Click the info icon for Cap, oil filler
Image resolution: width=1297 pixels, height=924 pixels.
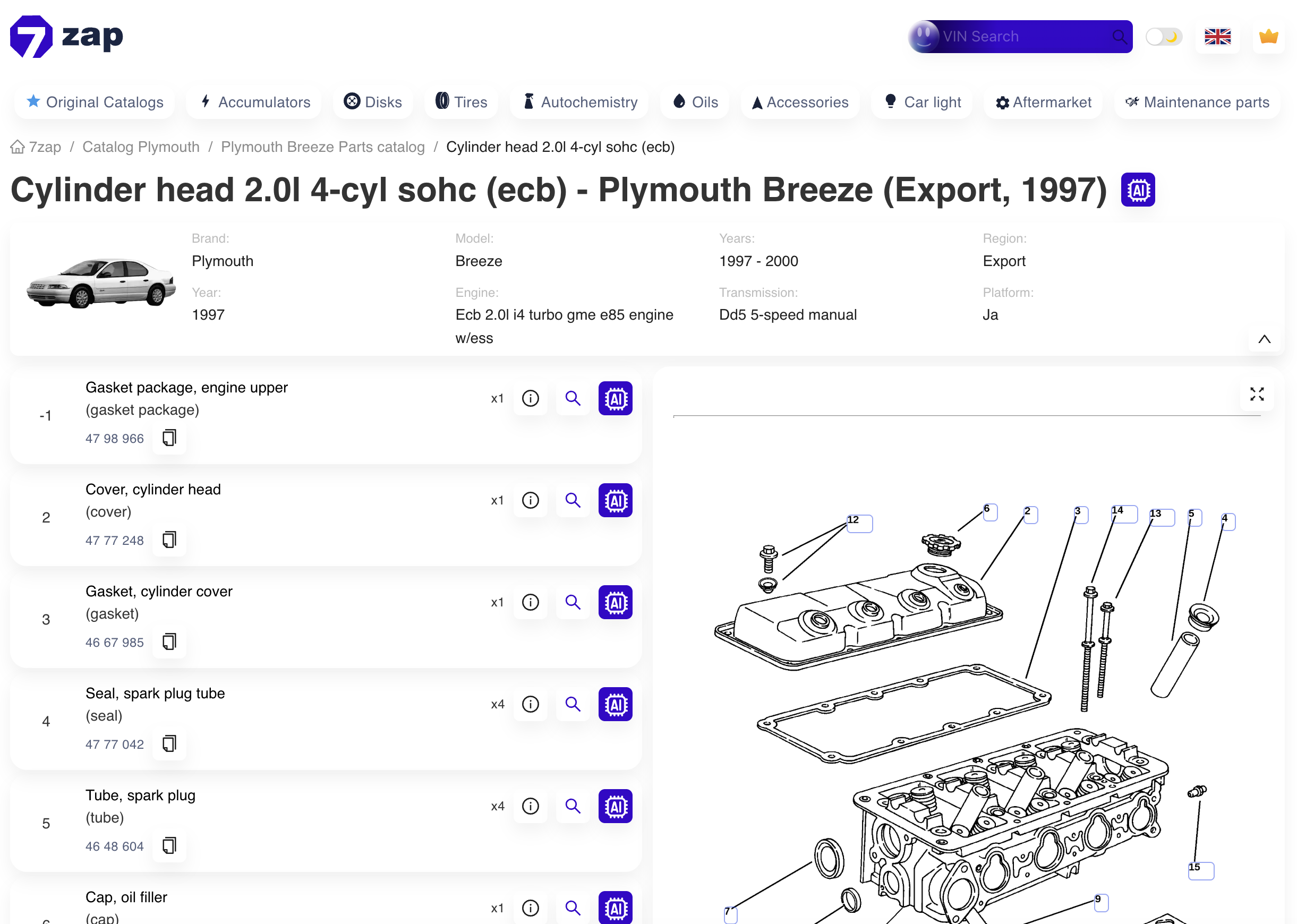(530, 908)
